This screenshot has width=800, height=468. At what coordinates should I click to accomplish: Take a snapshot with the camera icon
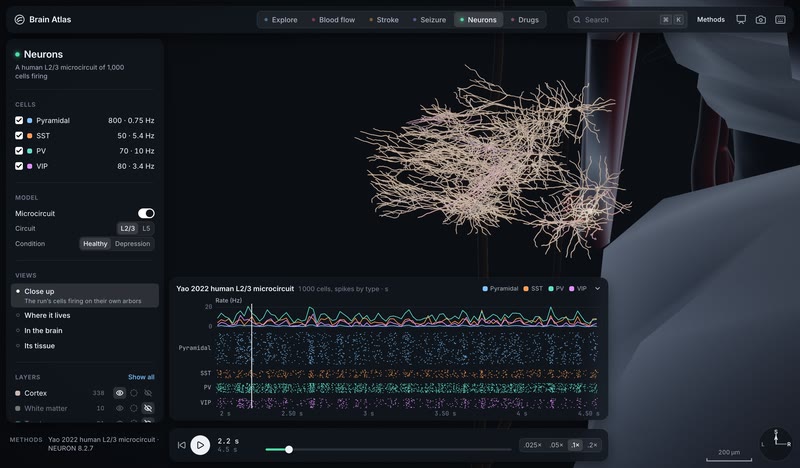click(761, 19)
